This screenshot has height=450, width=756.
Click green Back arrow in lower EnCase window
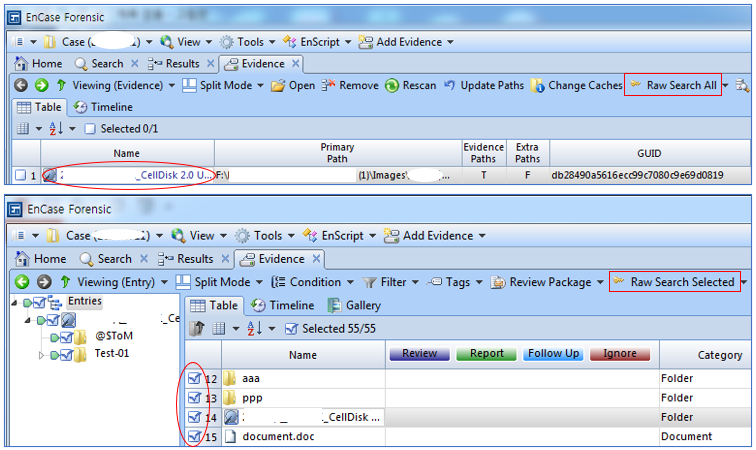[22, 282]
